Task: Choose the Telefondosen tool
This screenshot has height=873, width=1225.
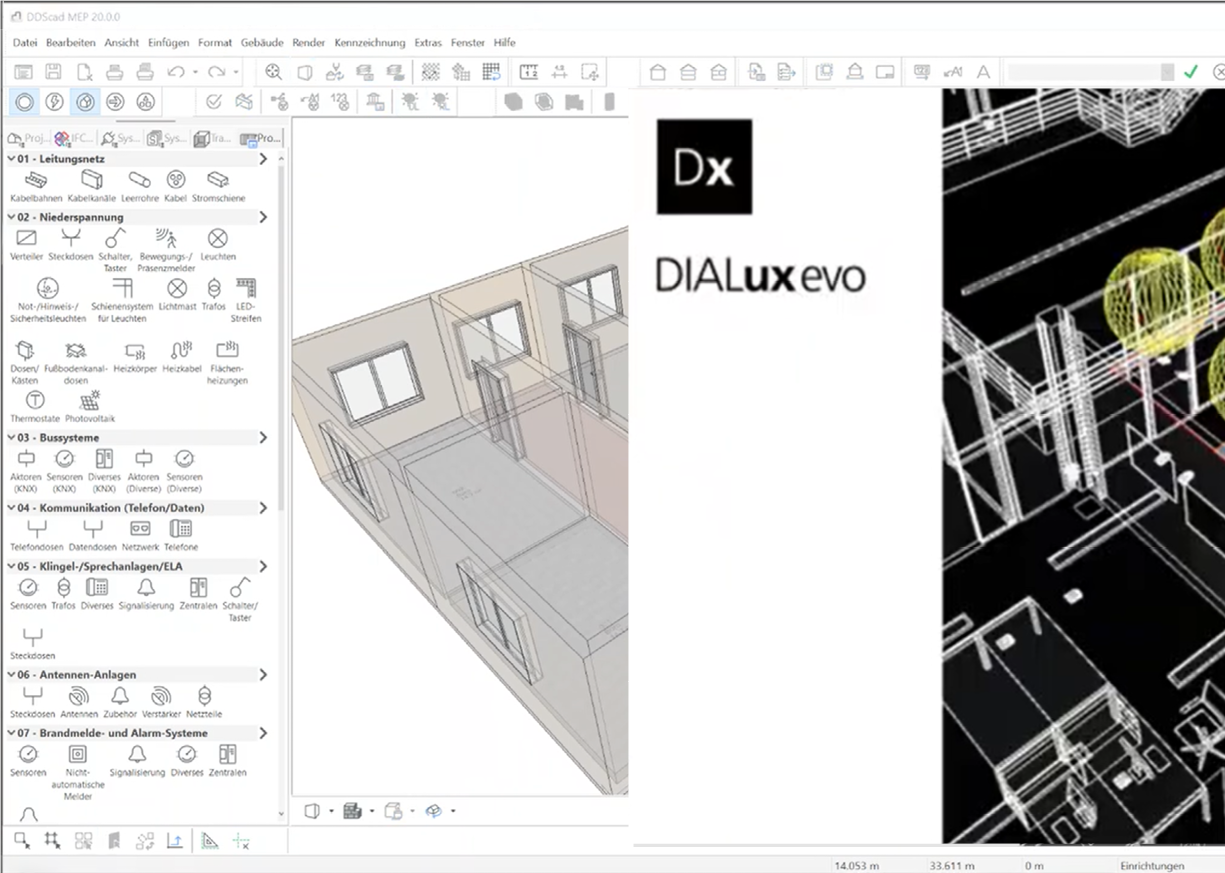Action: [37, 535]
